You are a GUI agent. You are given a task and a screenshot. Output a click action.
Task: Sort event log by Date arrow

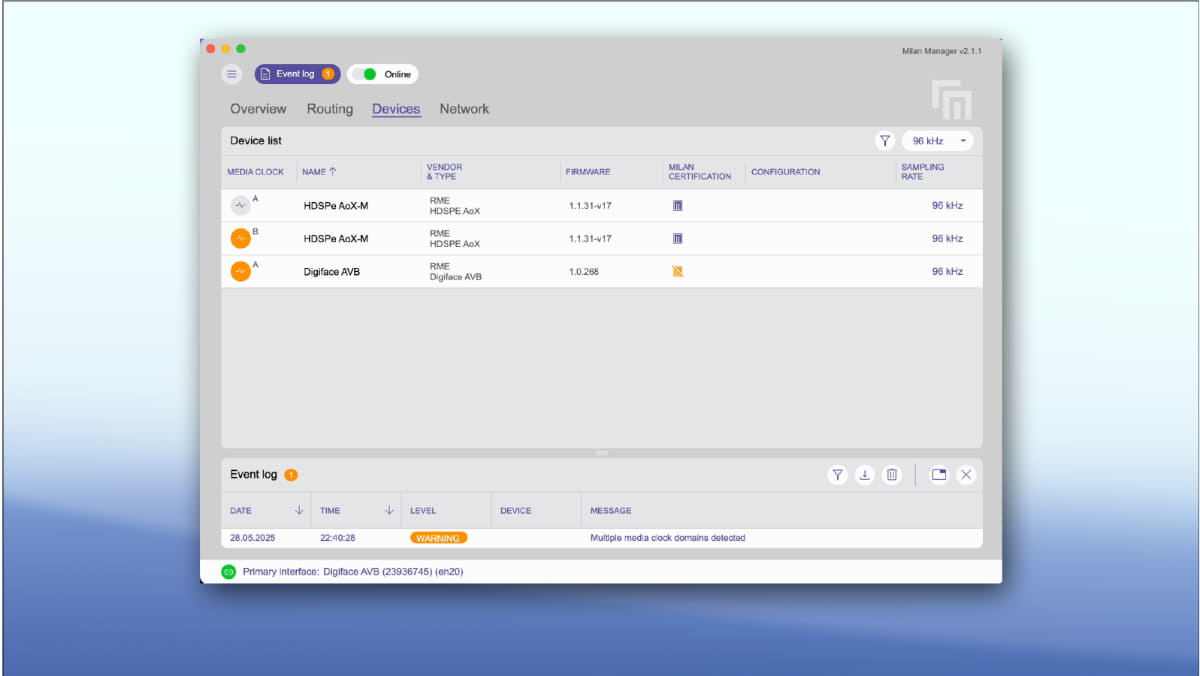pyautogui.click(x=299, y=511)
